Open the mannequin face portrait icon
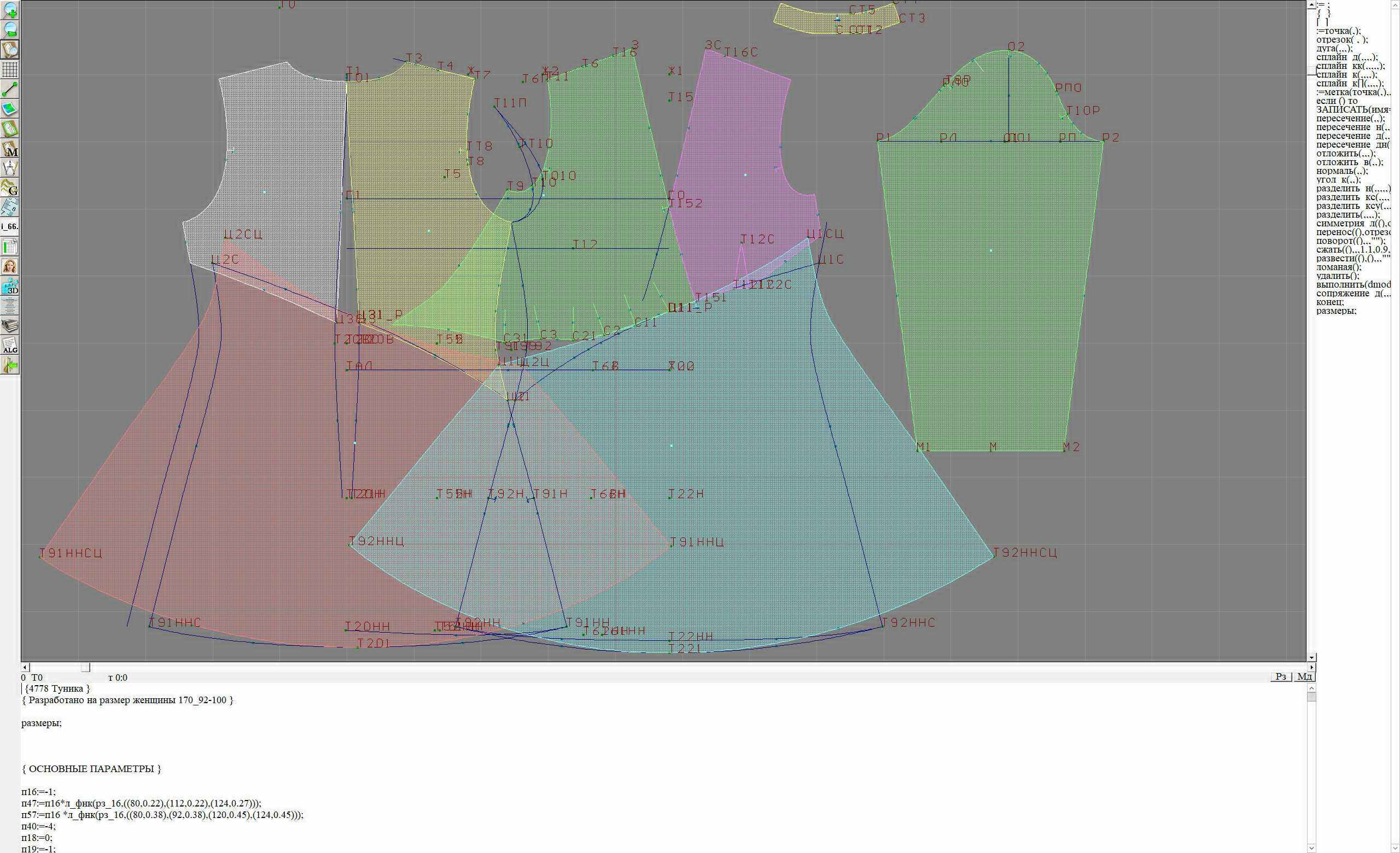Image resolution: width=1400 pixels, height=853 pixels. [10, 266]
